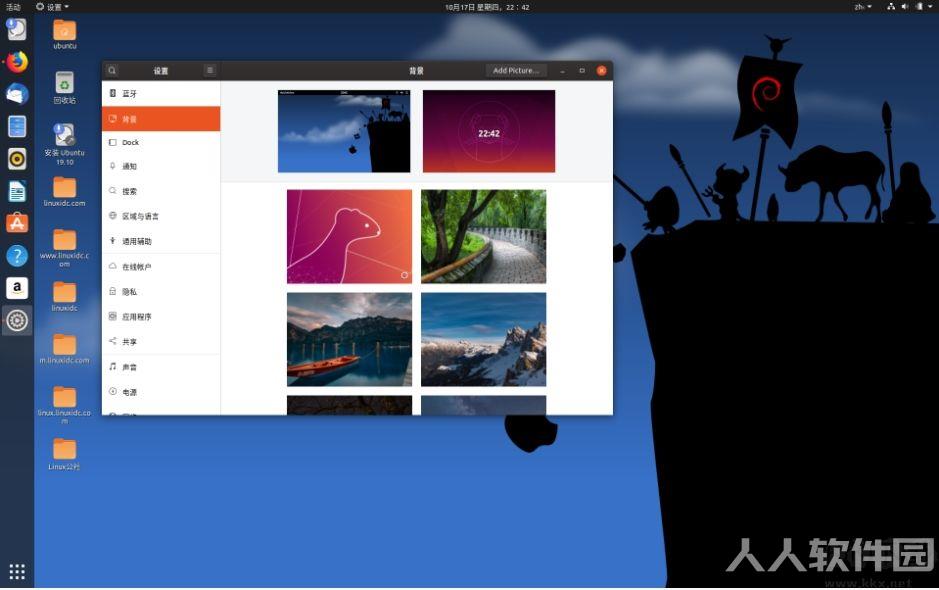Open the 声音 sound panel
Viewport: 939px width, 590px height.
161,367
